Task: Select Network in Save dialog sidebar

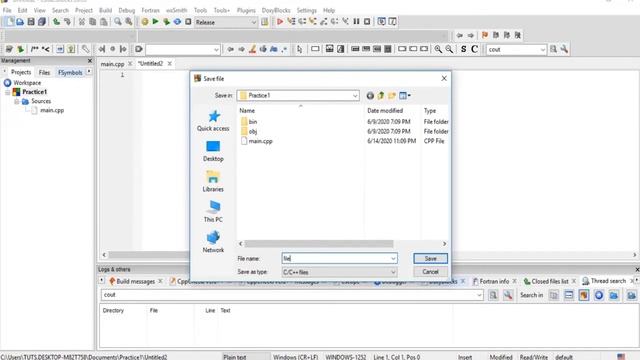Action: (x=213, y=242)
